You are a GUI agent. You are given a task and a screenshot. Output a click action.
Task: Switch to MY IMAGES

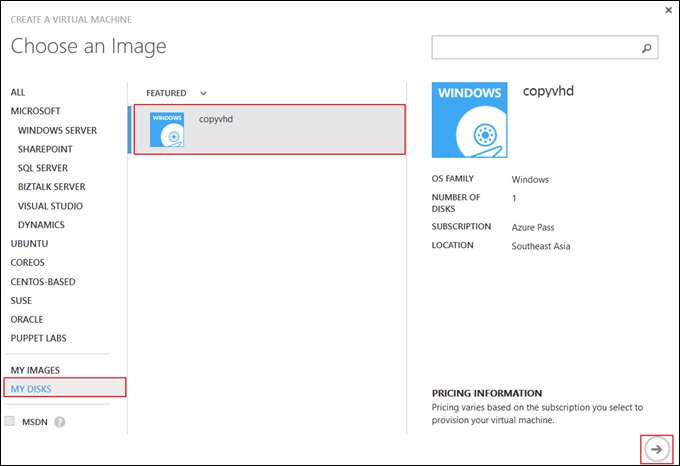[35, 370]
